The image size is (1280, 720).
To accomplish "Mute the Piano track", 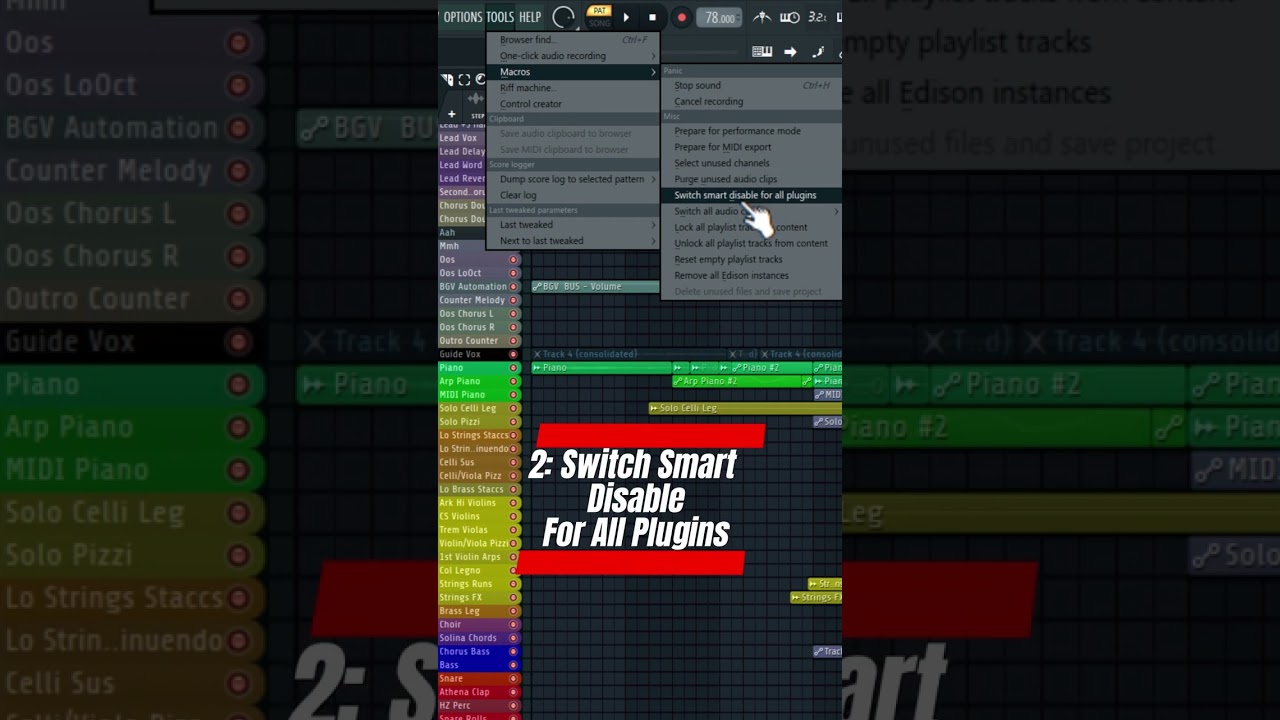I will click(514, 368).
